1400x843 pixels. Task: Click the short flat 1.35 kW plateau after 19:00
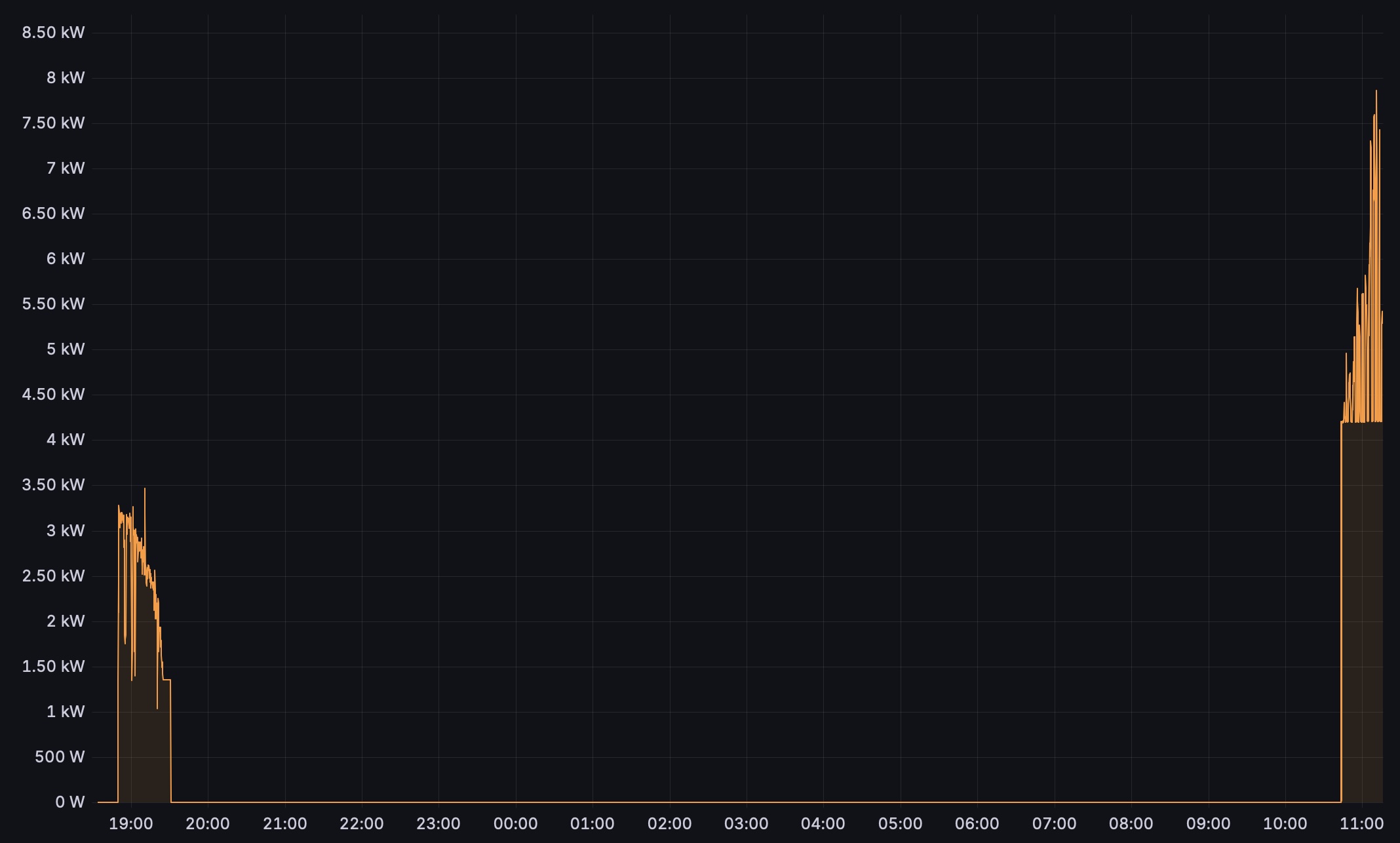166,680
